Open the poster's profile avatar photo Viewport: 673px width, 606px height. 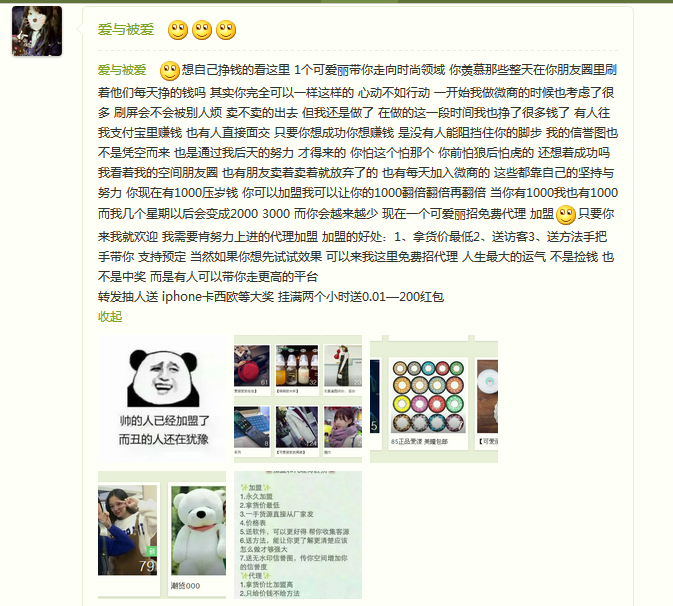point(37,31)
